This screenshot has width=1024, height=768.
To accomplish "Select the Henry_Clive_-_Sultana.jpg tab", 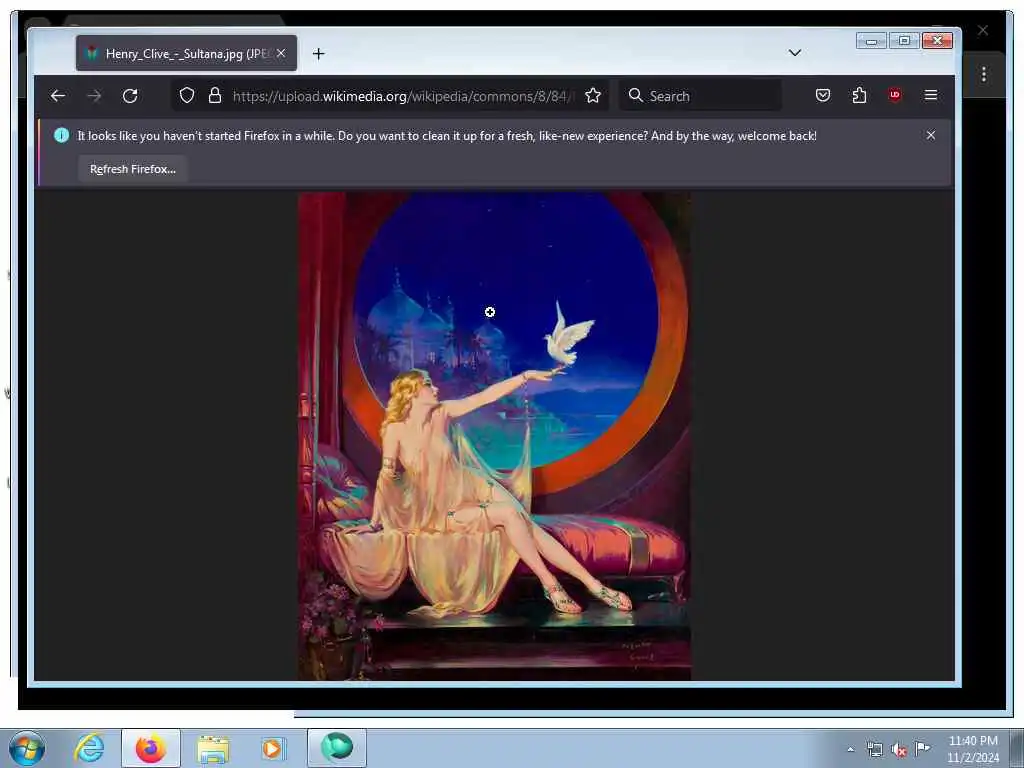I will [186, 53].
